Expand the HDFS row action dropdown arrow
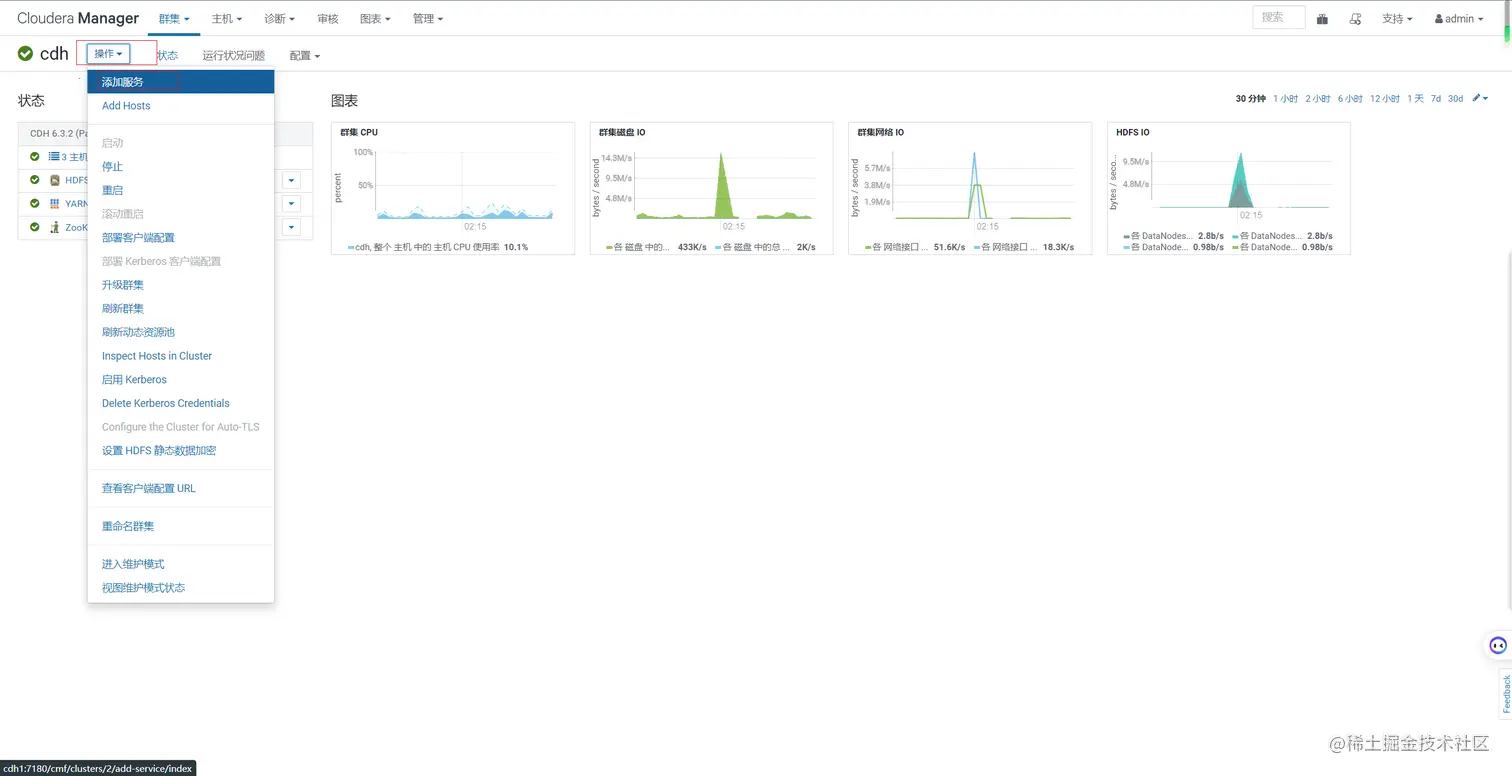This screenshot has height=776, width=1512. click(x=291, y=180)
